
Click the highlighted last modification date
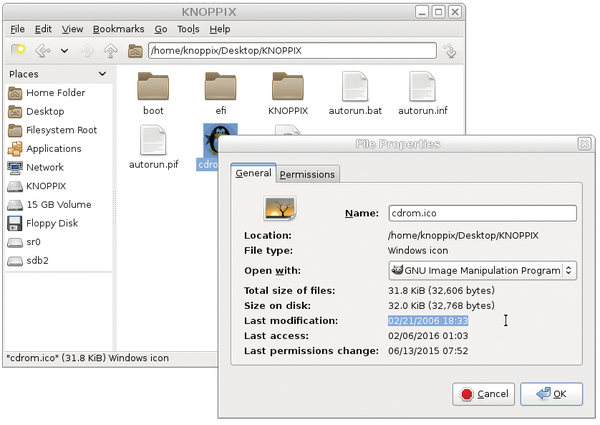click(x=428, y=321)
